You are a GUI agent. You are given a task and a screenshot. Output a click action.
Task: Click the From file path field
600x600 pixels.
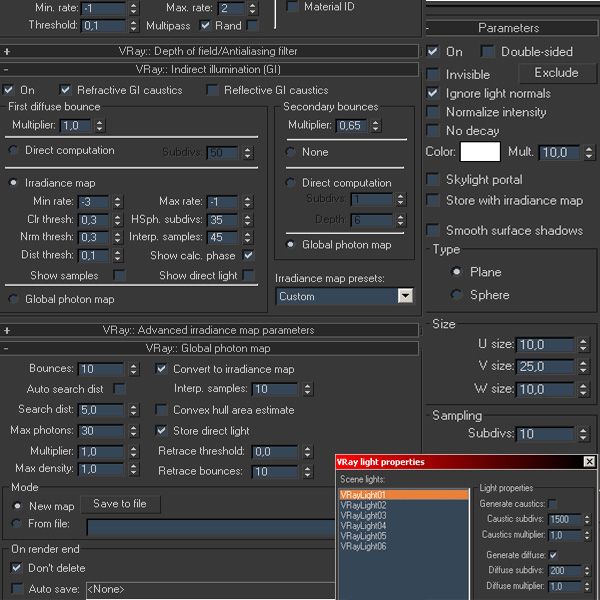click(211, 528)
